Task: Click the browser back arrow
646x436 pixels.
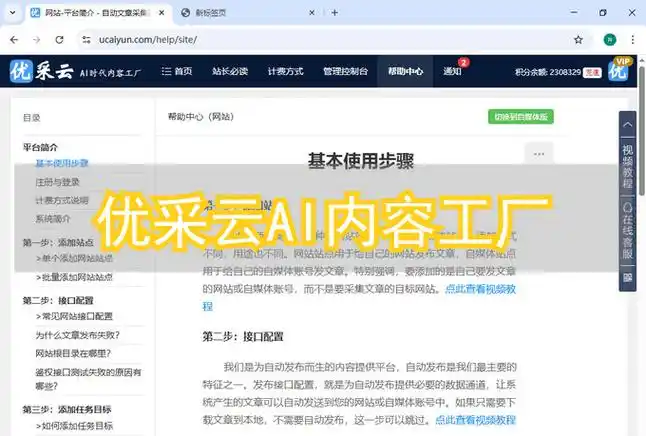Action: (14, 40)
